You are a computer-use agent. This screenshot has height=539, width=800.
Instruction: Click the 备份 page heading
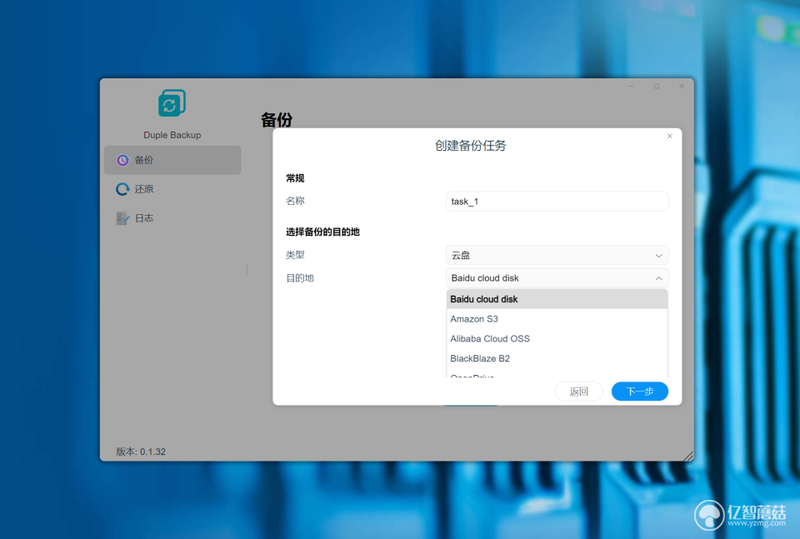click(277, 120)
